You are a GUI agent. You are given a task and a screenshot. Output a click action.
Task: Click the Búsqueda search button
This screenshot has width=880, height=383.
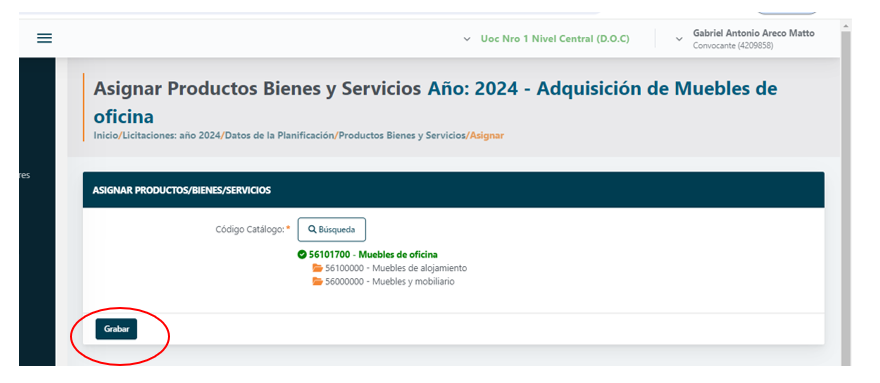(332, 230)
